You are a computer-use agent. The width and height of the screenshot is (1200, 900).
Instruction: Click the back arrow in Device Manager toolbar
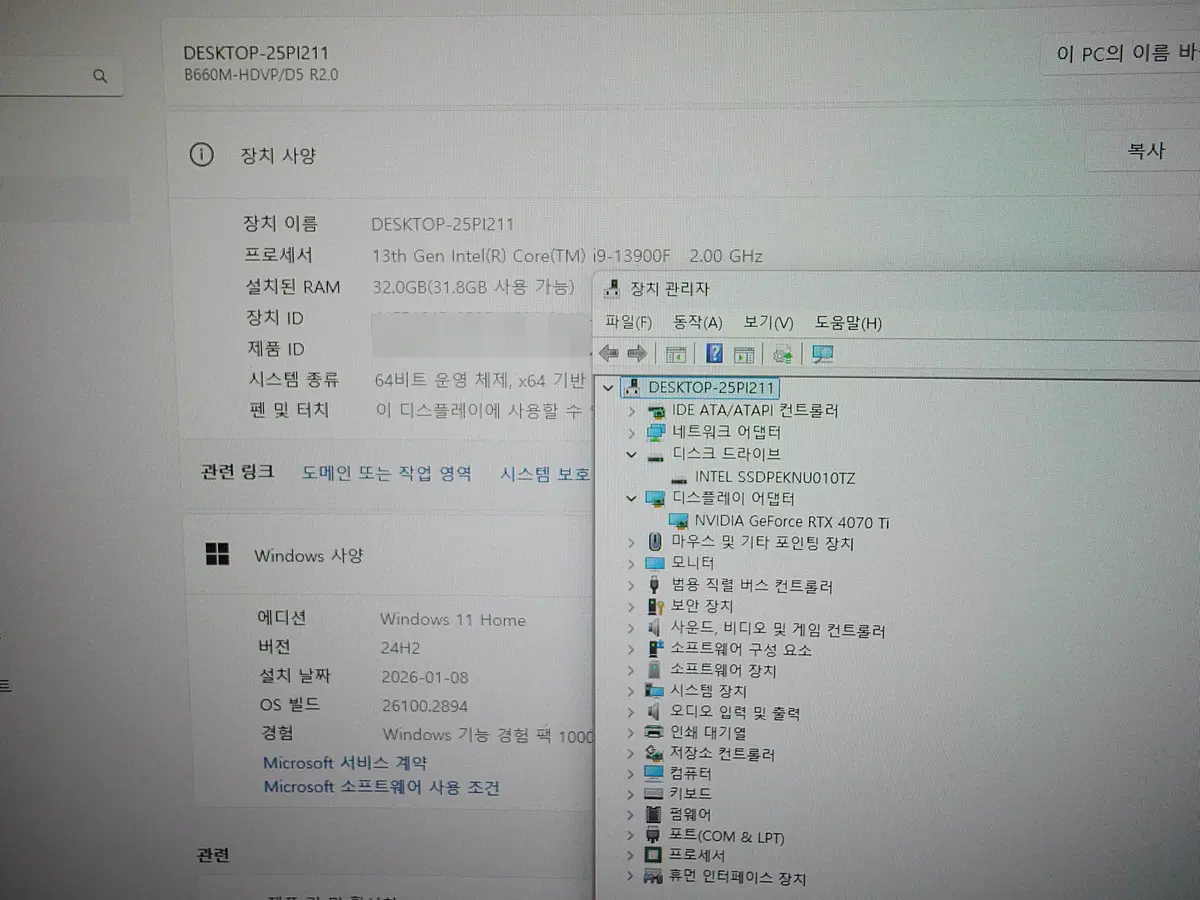608,353
